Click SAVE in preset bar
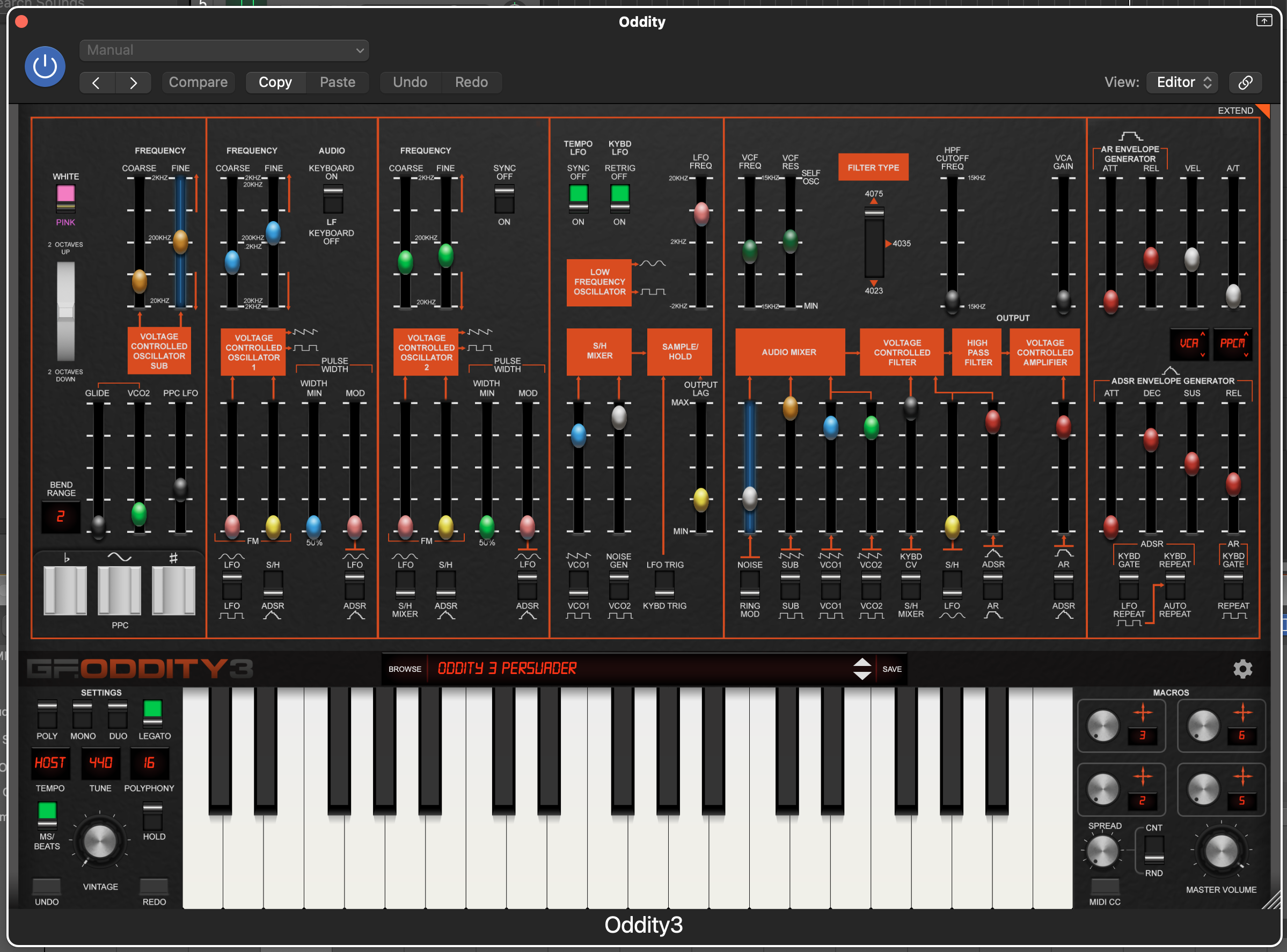This screenshot has width=1287, height=952. pyautogui.click(x=891, y=669)
